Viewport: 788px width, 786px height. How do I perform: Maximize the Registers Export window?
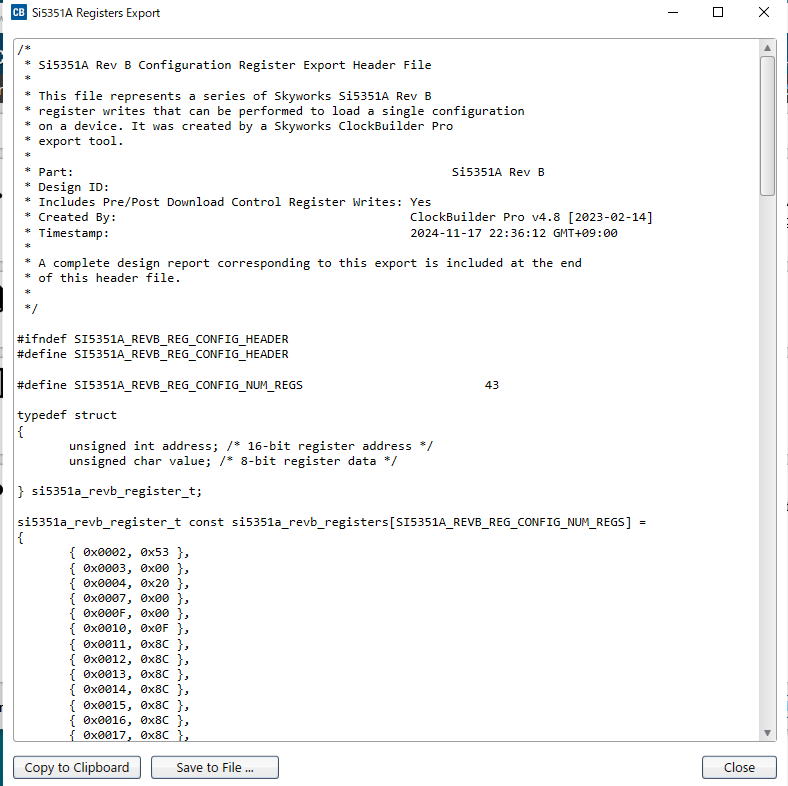click(x=718, y=13)
